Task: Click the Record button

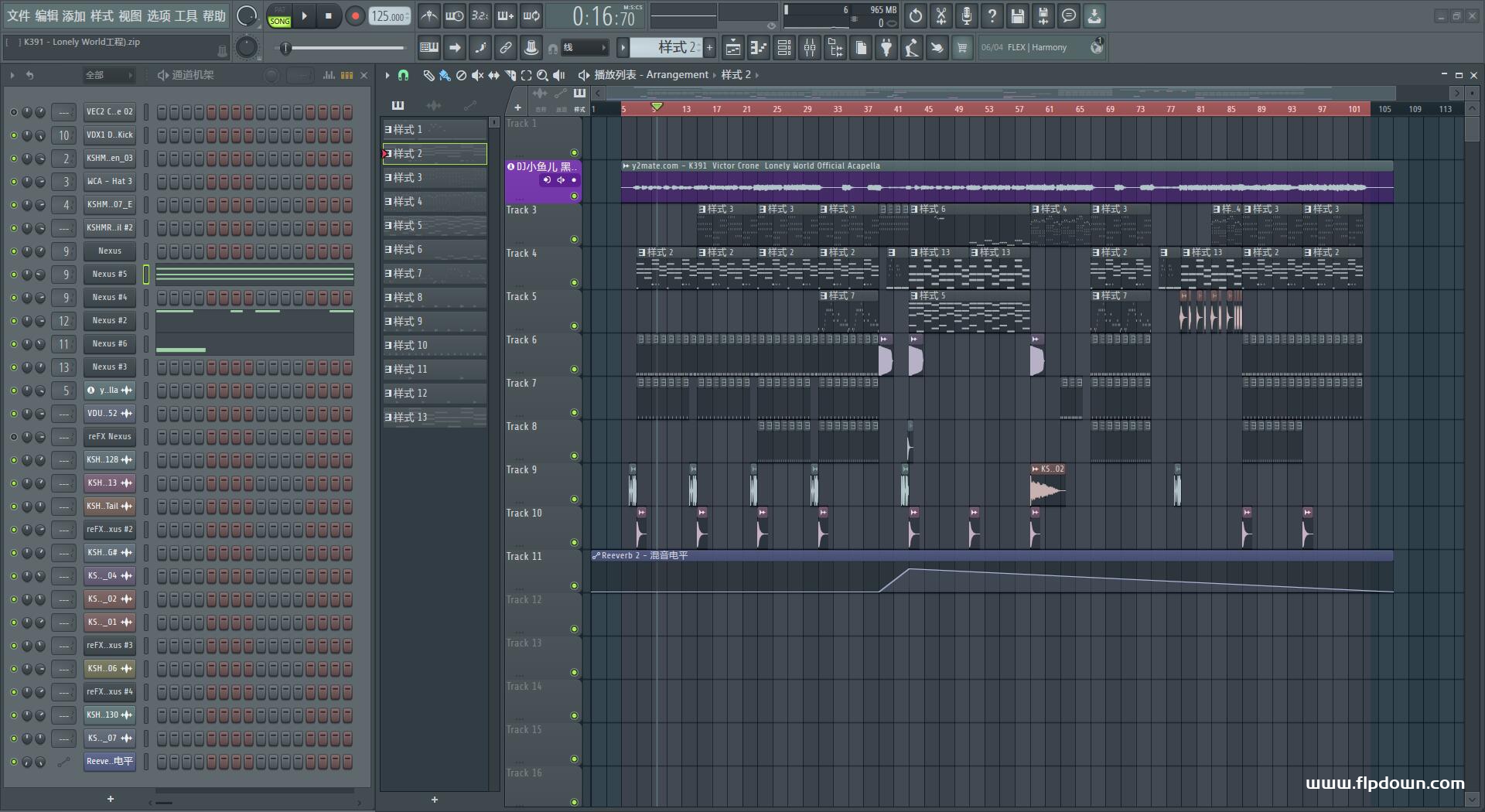Action: click(355, 15)
